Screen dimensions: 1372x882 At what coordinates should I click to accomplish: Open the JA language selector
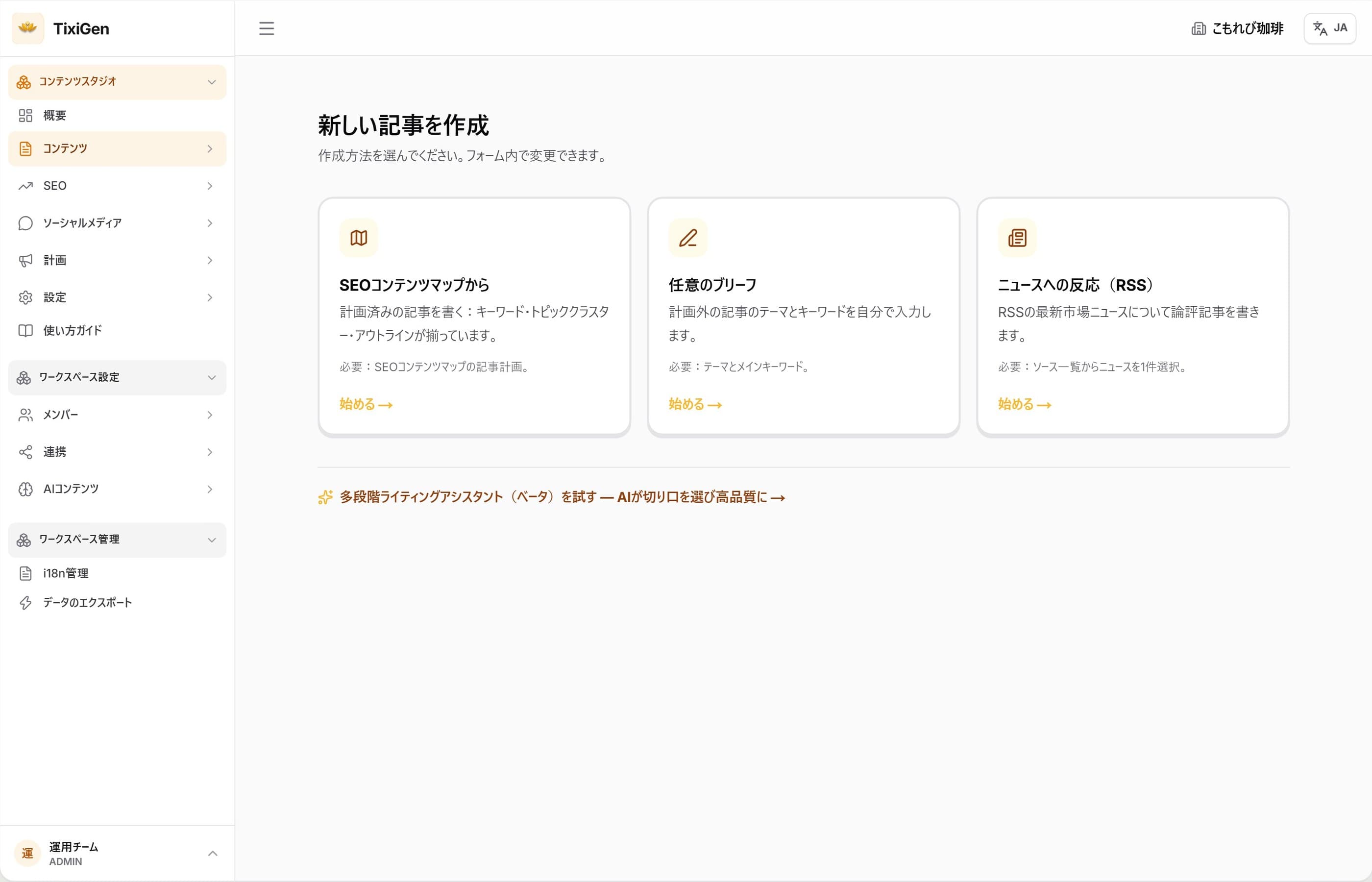click(x=1330, y=28)
